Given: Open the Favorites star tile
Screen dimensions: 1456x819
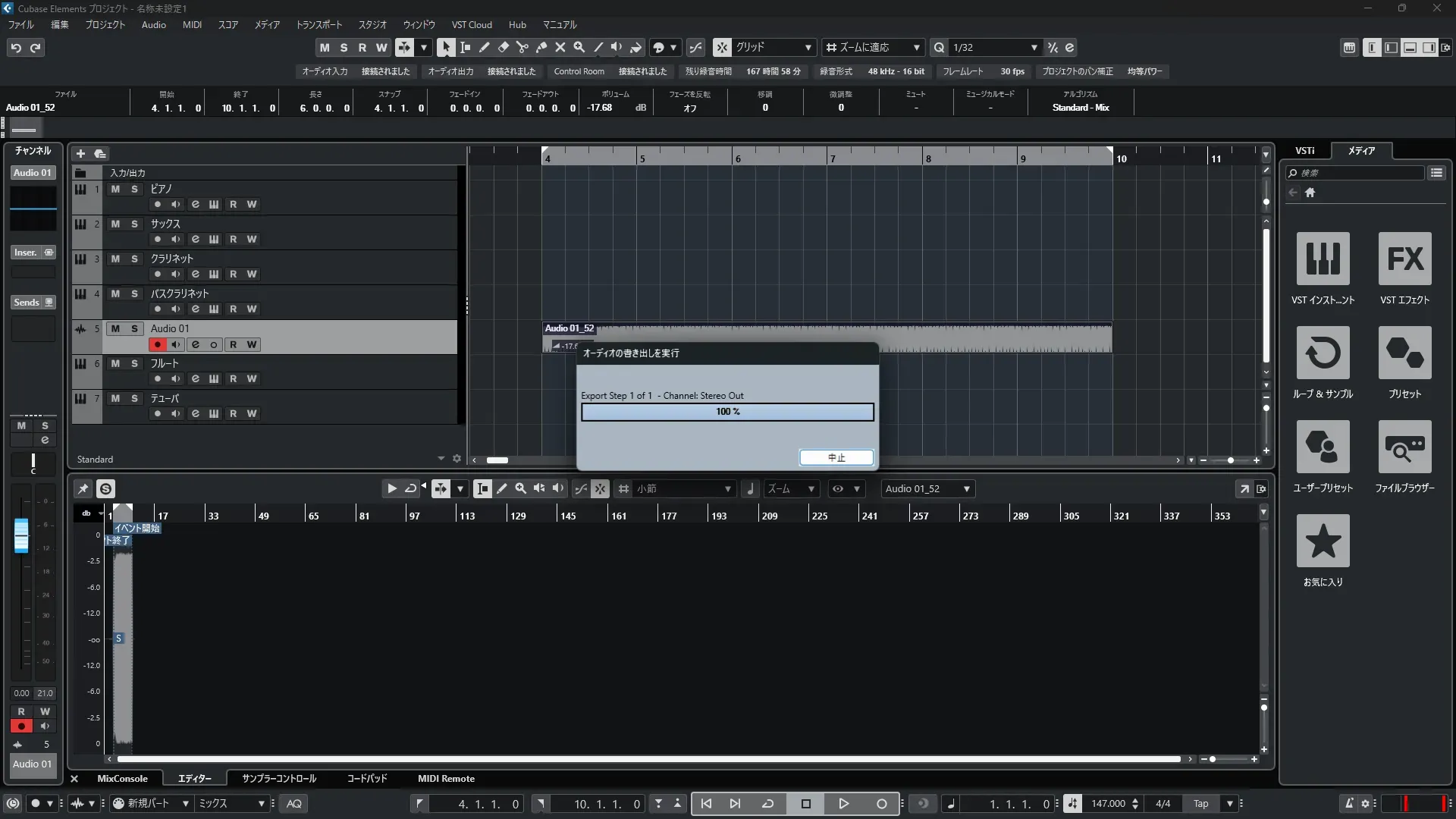Looking at the screenshot, I should tap(1323, 541).
